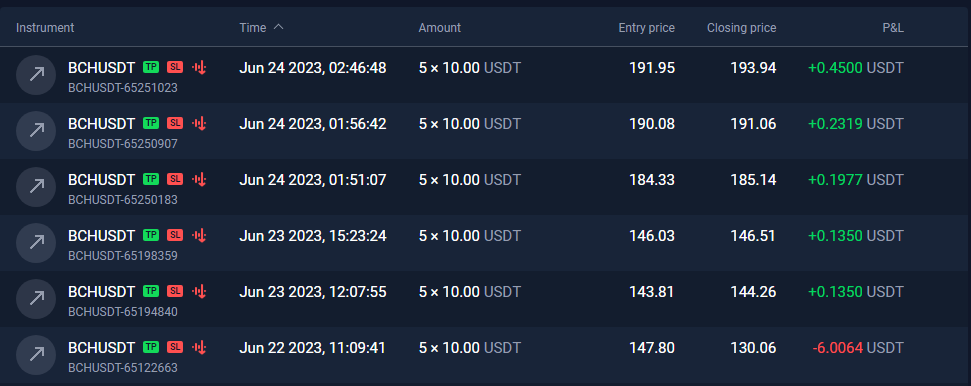The image size is (971, 386).
Task: Click SL badge on BCHUSDT-65194840 row
Action: [175, 291]
